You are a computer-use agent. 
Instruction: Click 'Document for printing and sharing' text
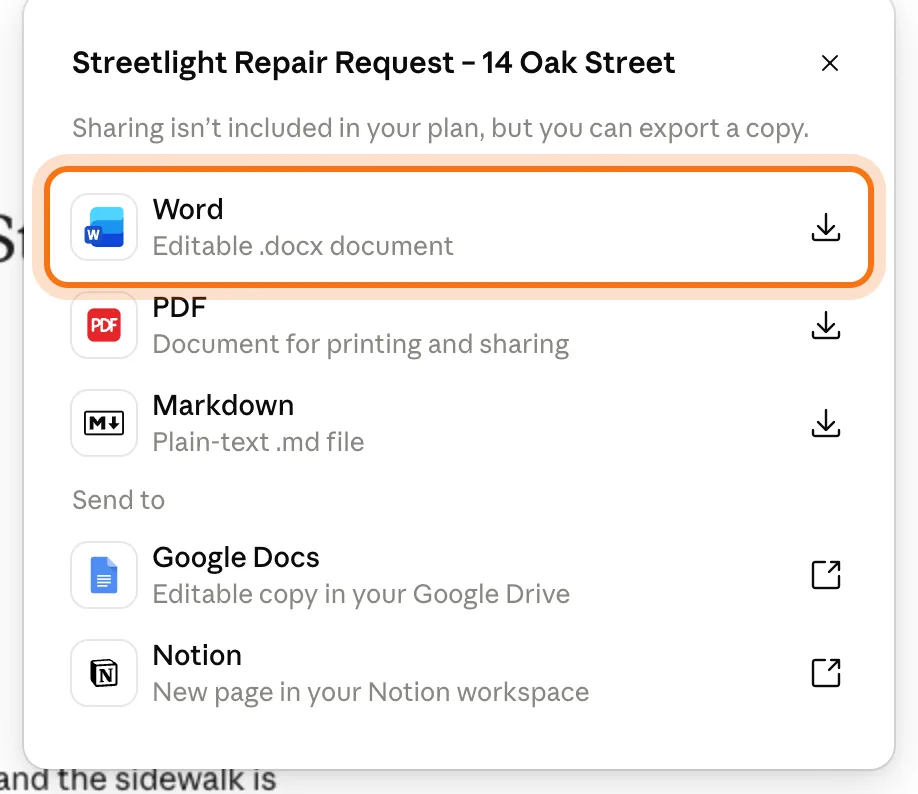pyautogui.click(x=361, y=344)
